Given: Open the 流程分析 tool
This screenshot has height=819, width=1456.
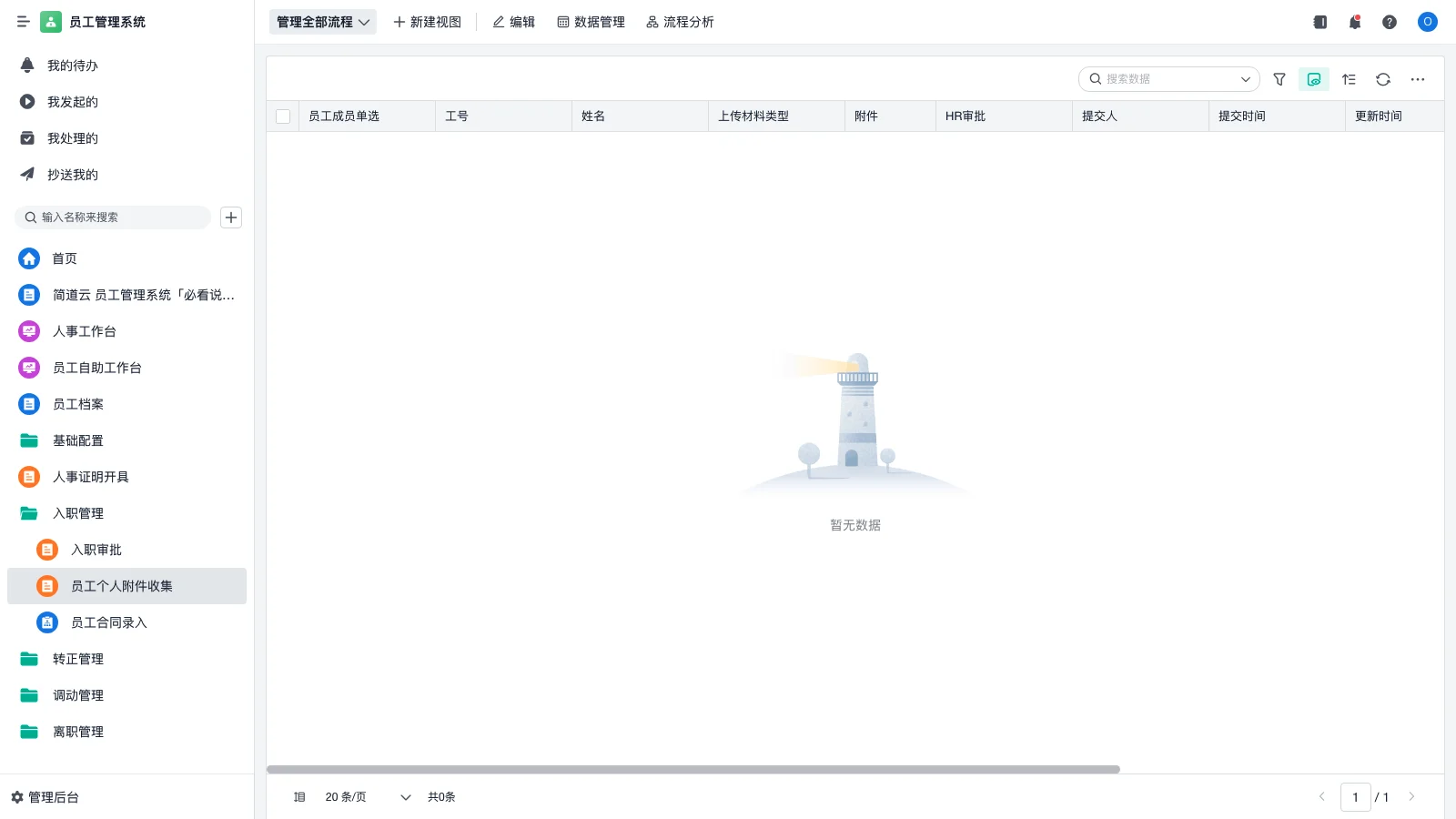Looking at the screenshot, I should click(x=681, y=22).
